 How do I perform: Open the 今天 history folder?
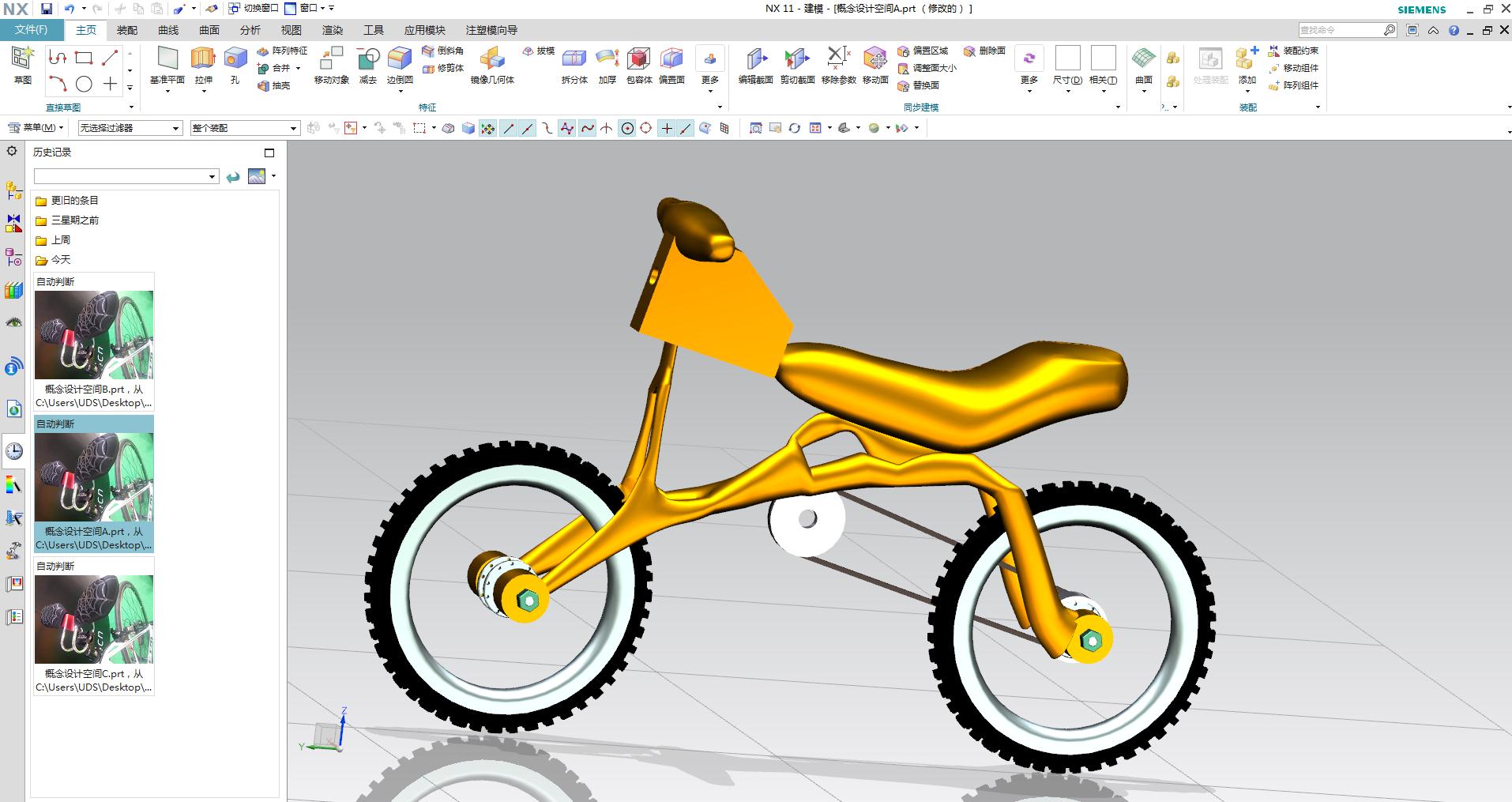click(x=53, y=260)
